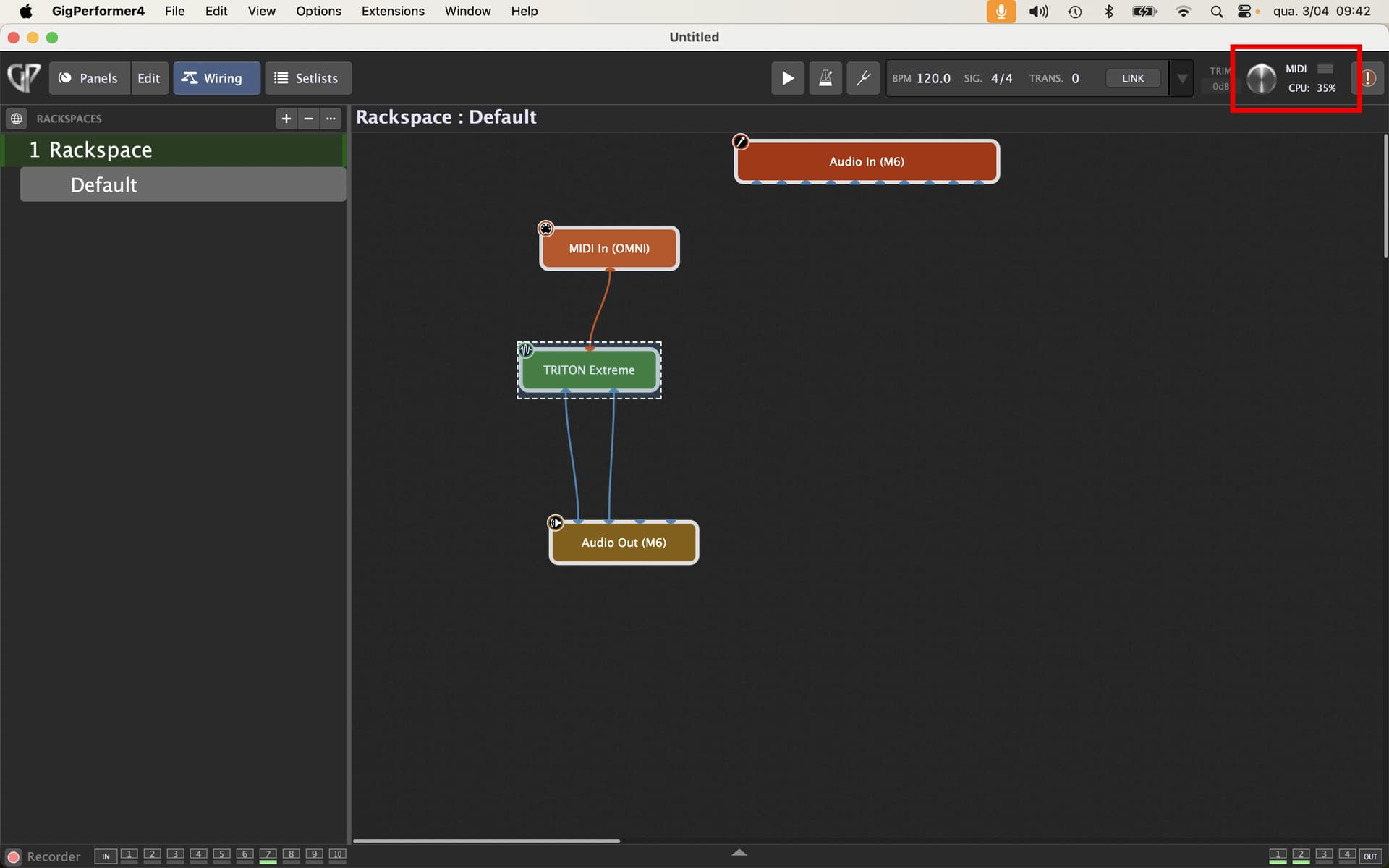The height and width of the screenshot is (868, 1389).
Task: Open the Extensions menu
Action: tap(393, 11)
